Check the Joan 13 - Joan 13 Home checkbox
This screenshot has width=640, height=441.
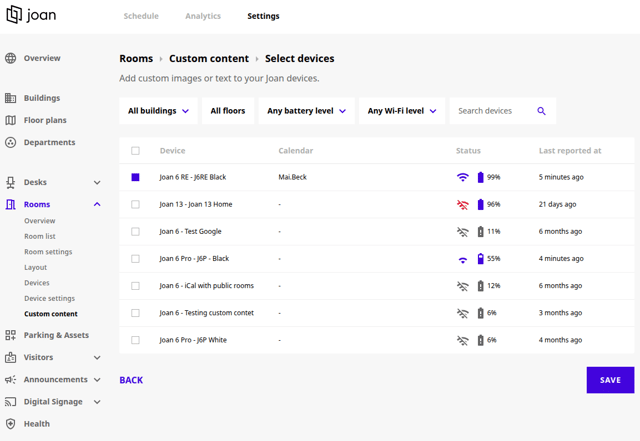(x=135, y=204)
